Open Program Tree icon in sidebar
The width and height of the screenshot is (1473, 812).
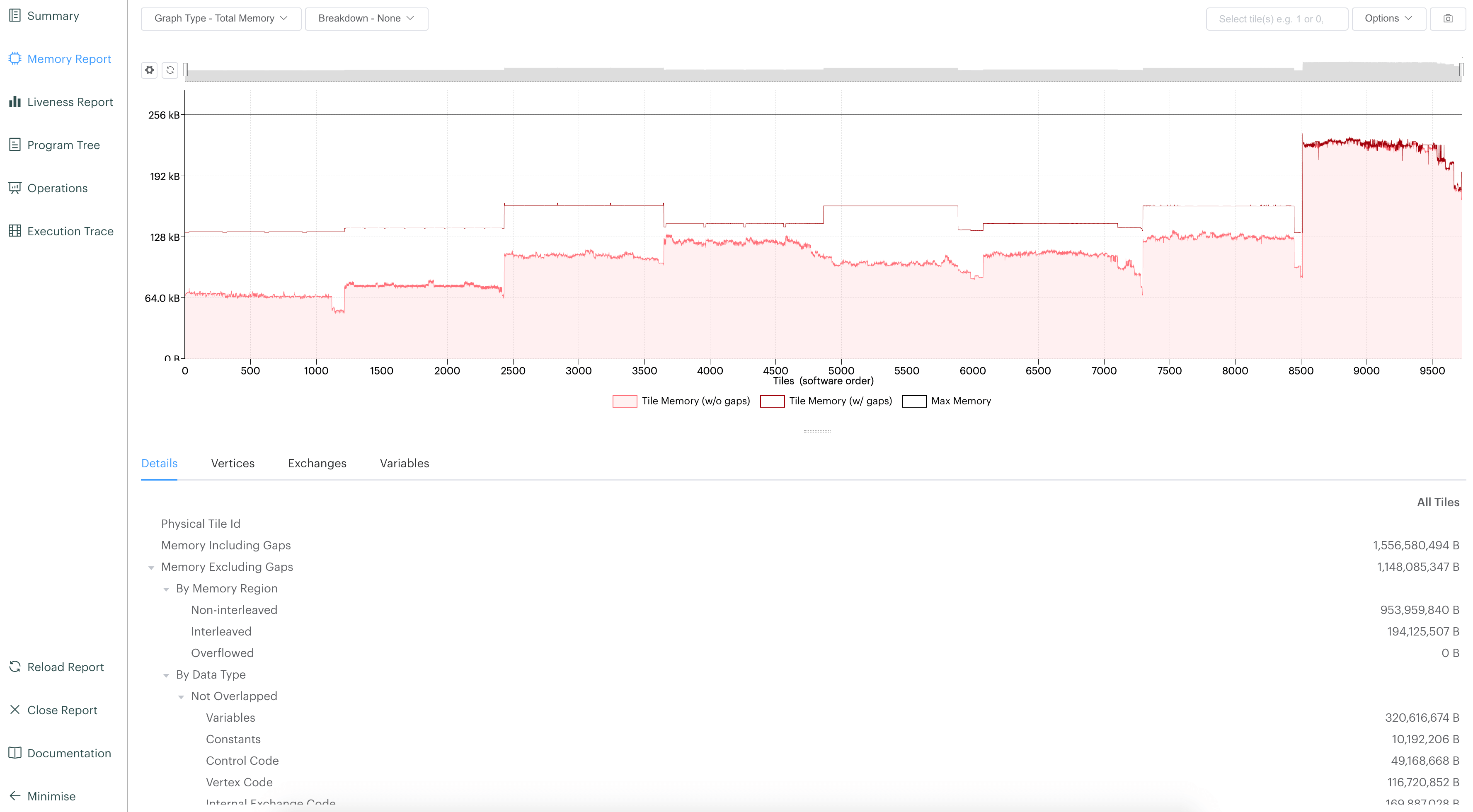pyautogui.click(x=15, y=145)
